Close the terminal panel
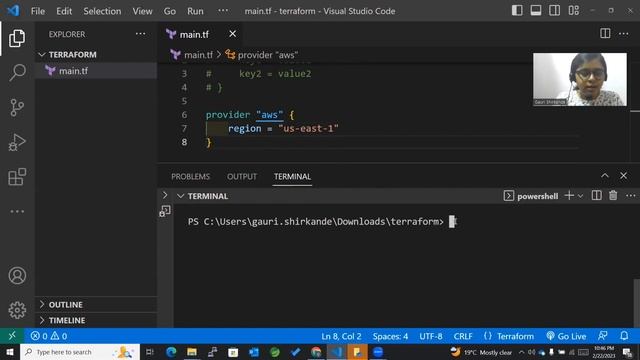 [623, 176]
